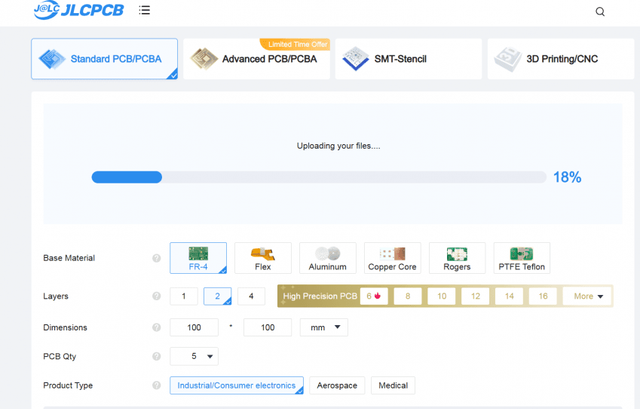Click help icon beside Layers
Viewport: 640px width, 409px height.
pyautogui.click(x=157, y=296)
